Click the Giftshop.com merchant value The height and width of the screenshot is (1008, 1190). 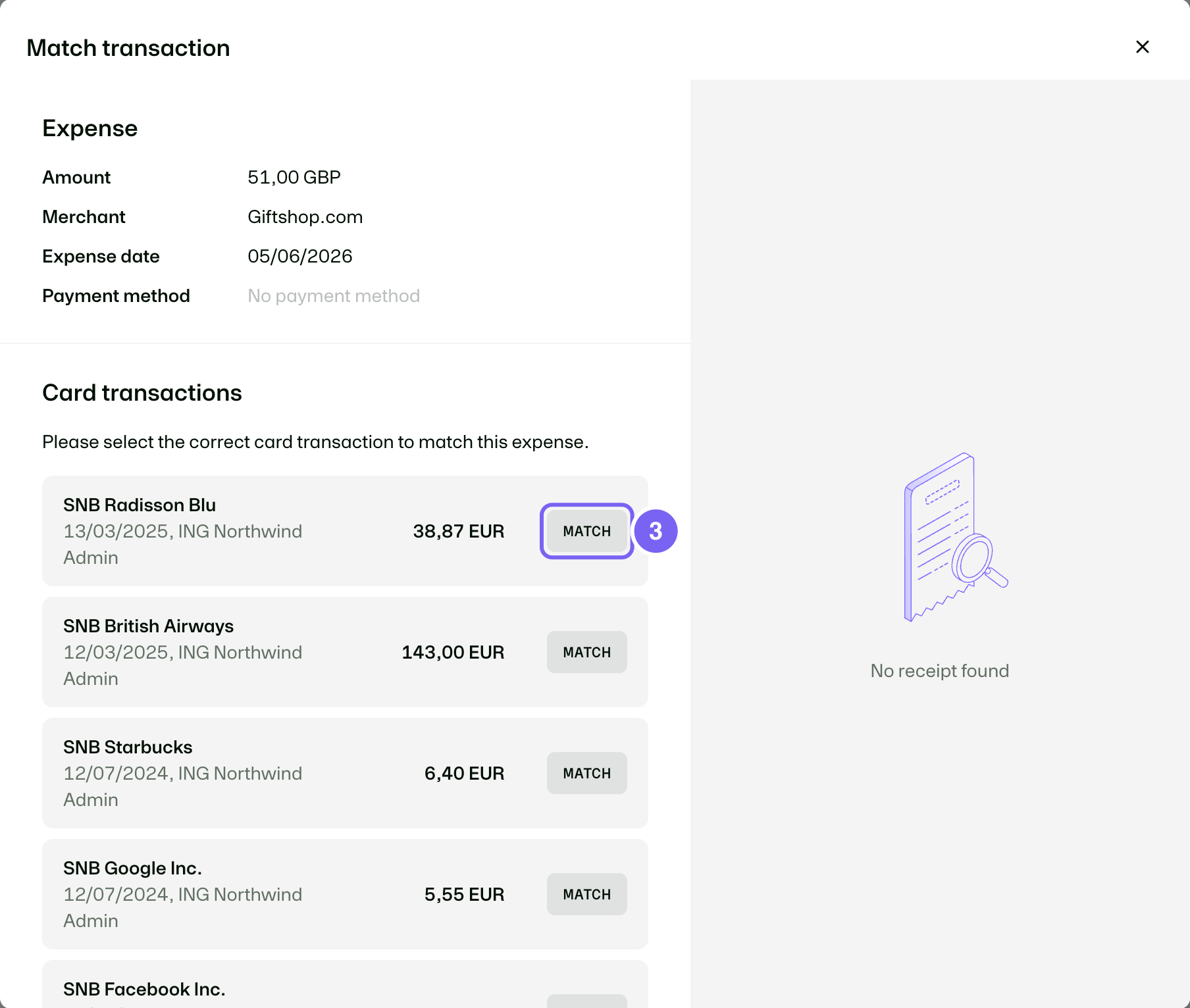coord(305,216)
